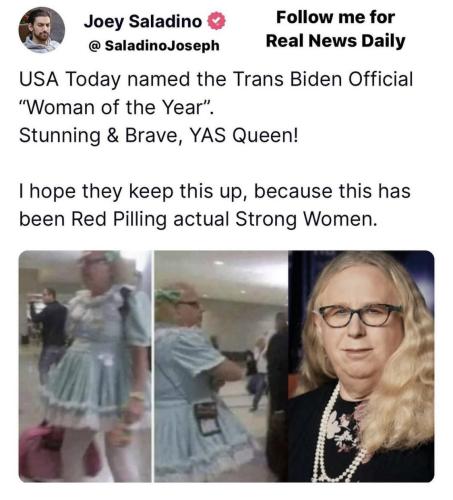Click the "Stunning & Brave, YAS Queen!" line
The height and width of the screenshot is (500, 453).
click(159, 136)
